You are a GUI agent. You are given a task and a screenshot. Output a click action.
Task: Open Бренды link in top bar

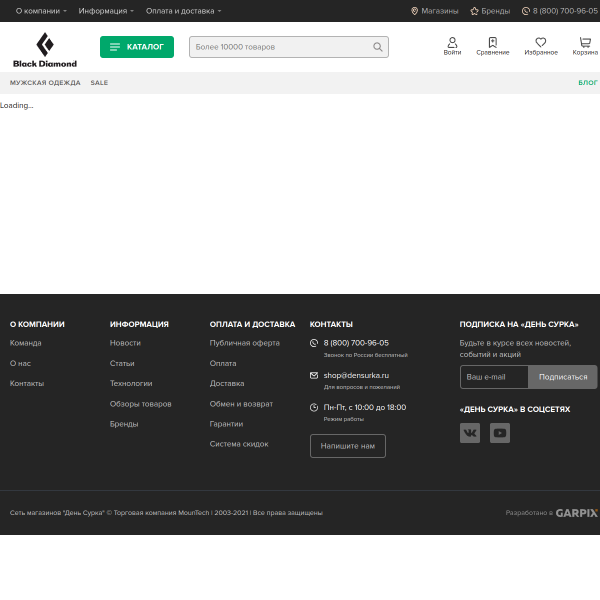[490, 11]
